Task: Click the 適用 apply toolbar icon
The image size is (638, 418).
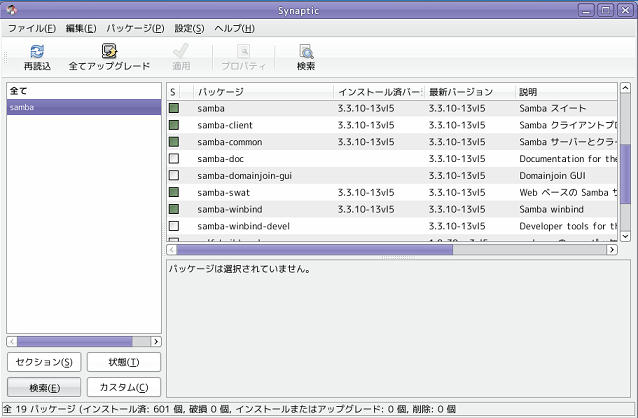Action: [x=181, y=52]
